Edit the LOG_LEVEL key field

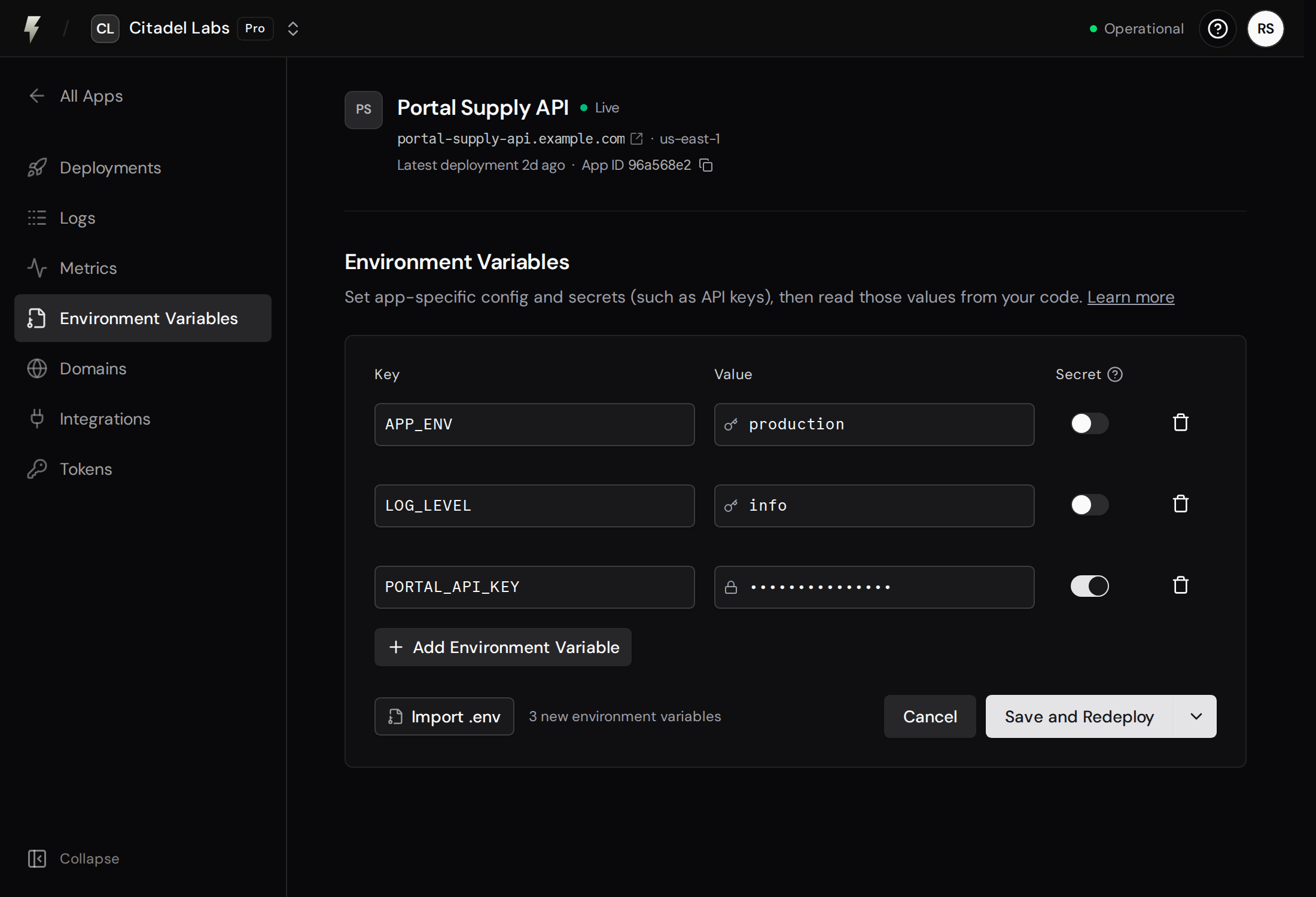pyautogui.click(x=535, y=506)
